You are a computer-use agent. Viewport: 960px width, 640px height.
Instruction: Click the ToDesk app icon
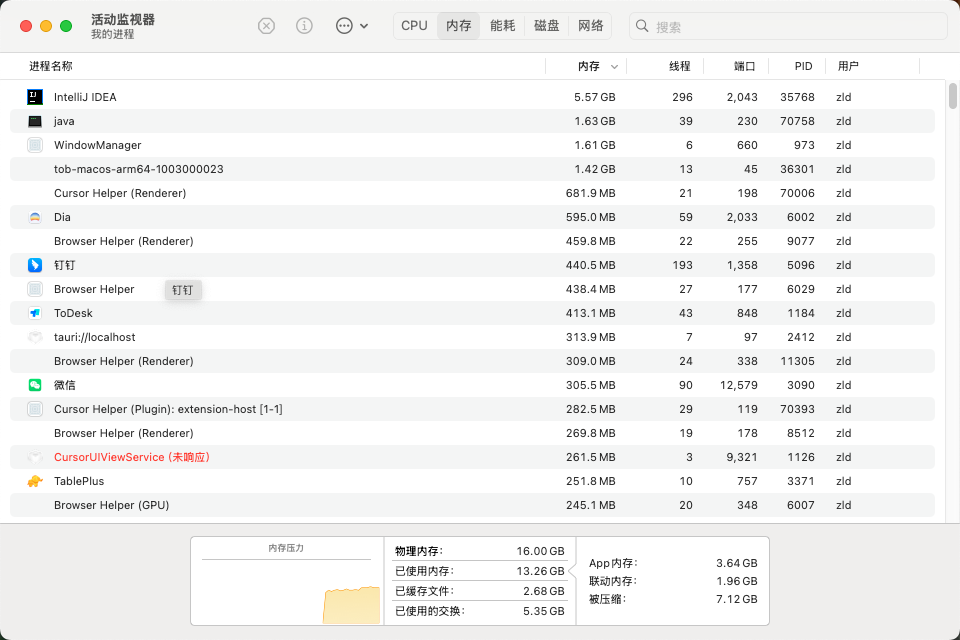(35, 313)
